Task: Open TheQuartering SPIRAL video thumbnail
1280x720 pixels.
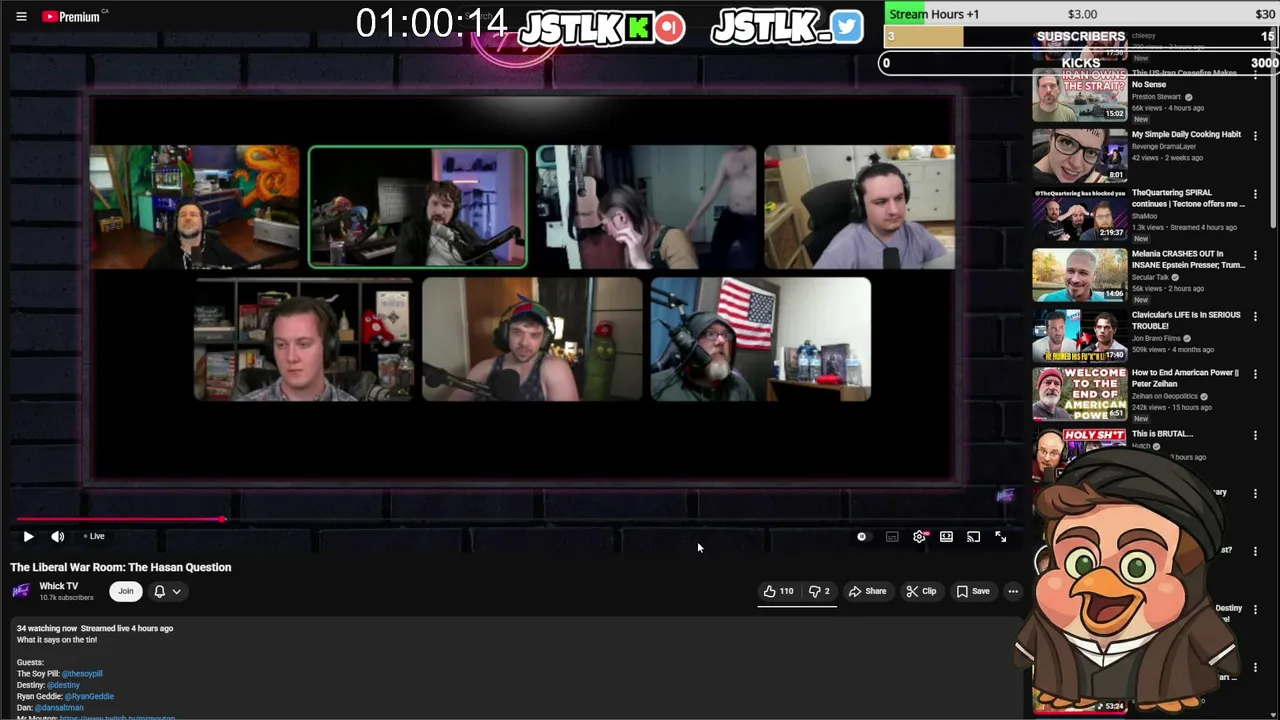Action: (x=1079, y=214)
